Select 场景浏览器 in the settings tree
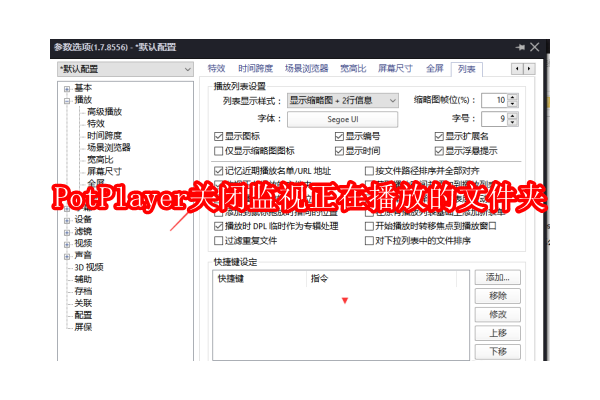600x400 pixels. pyautogui.click(x=109, y=147)
